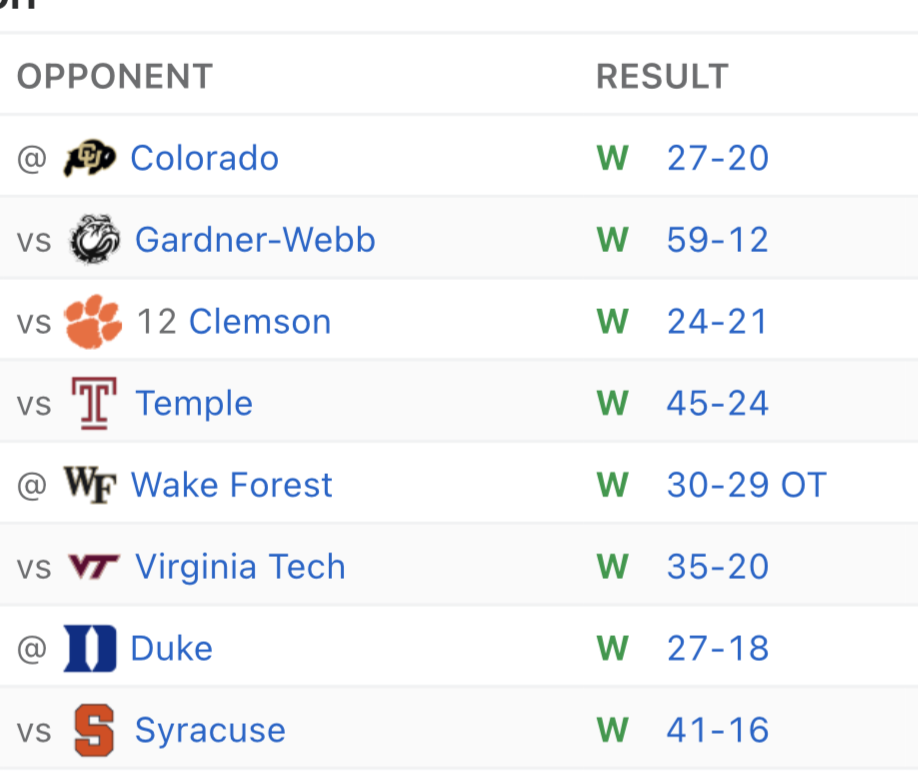Click the Virginia Tech VT logo
This screenshot has width=918, height=778.
click(x=93, y=567)
